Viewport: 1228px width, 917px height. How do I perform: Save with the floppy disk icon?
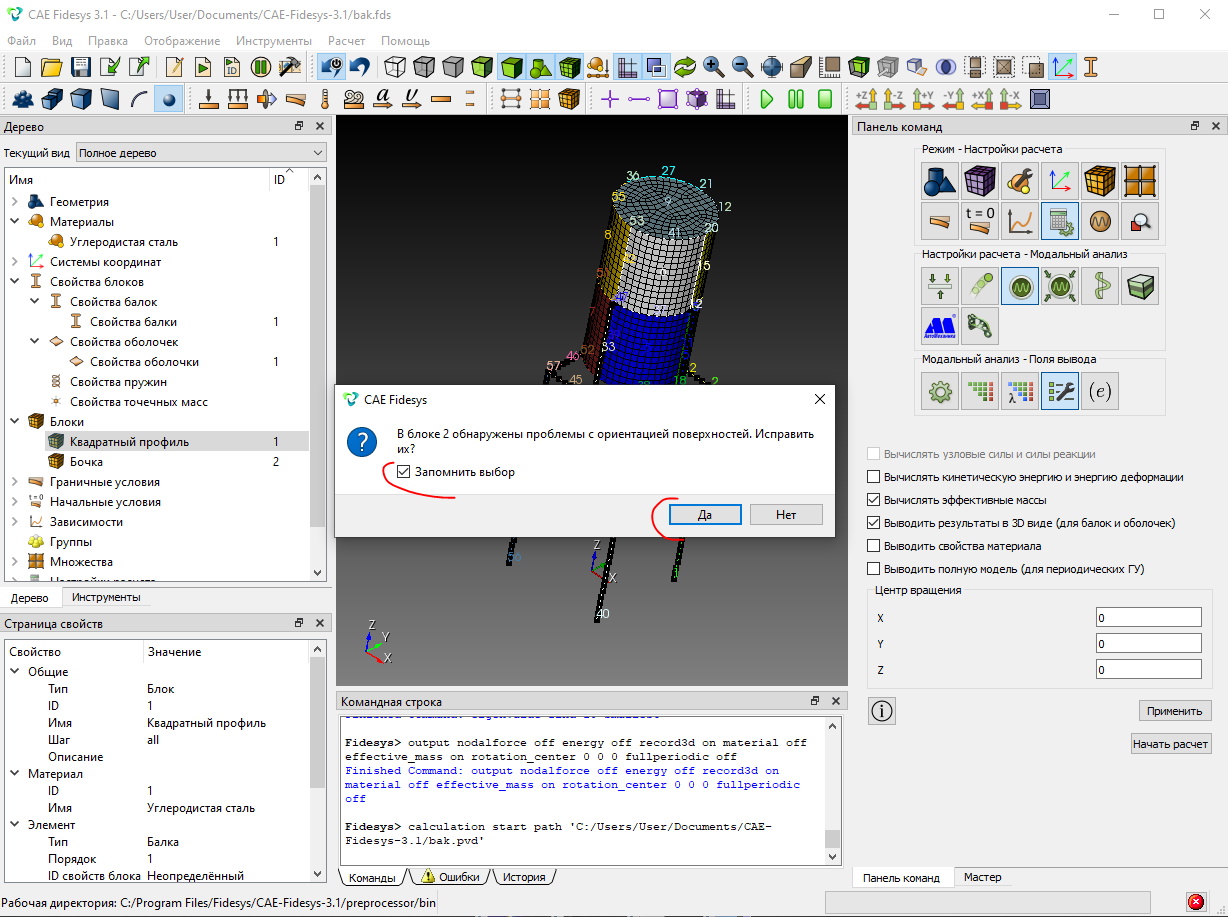81,67
